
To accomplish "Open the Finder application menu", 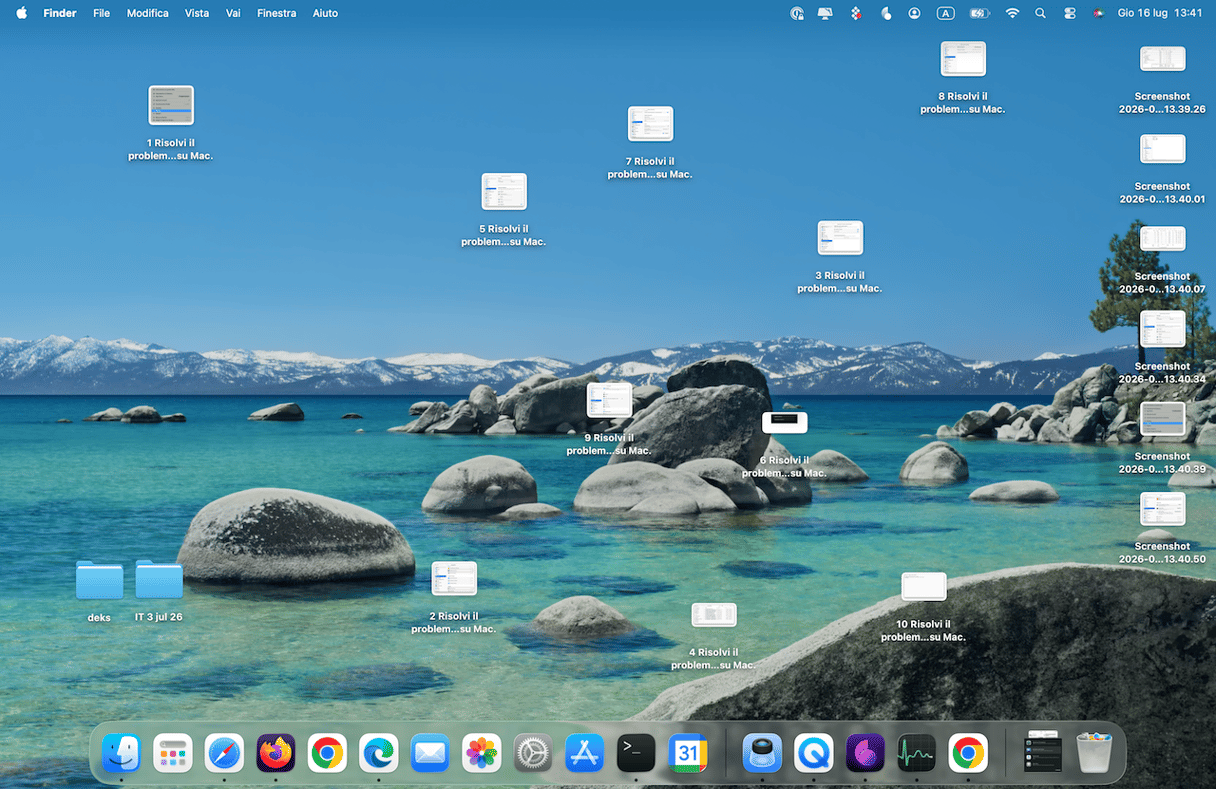I will click(60, 13).
